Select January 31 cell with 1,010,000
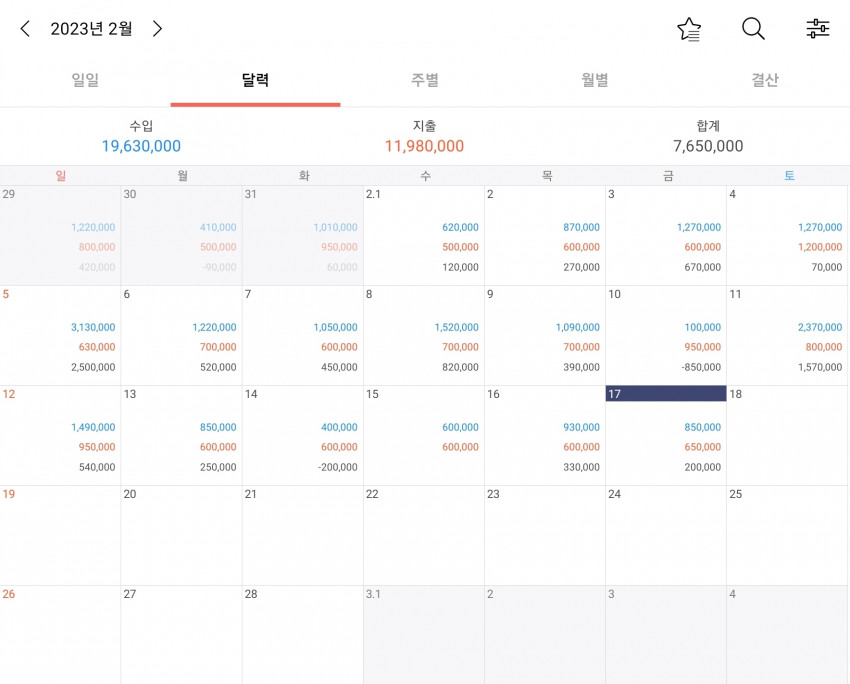 [302, 236]
